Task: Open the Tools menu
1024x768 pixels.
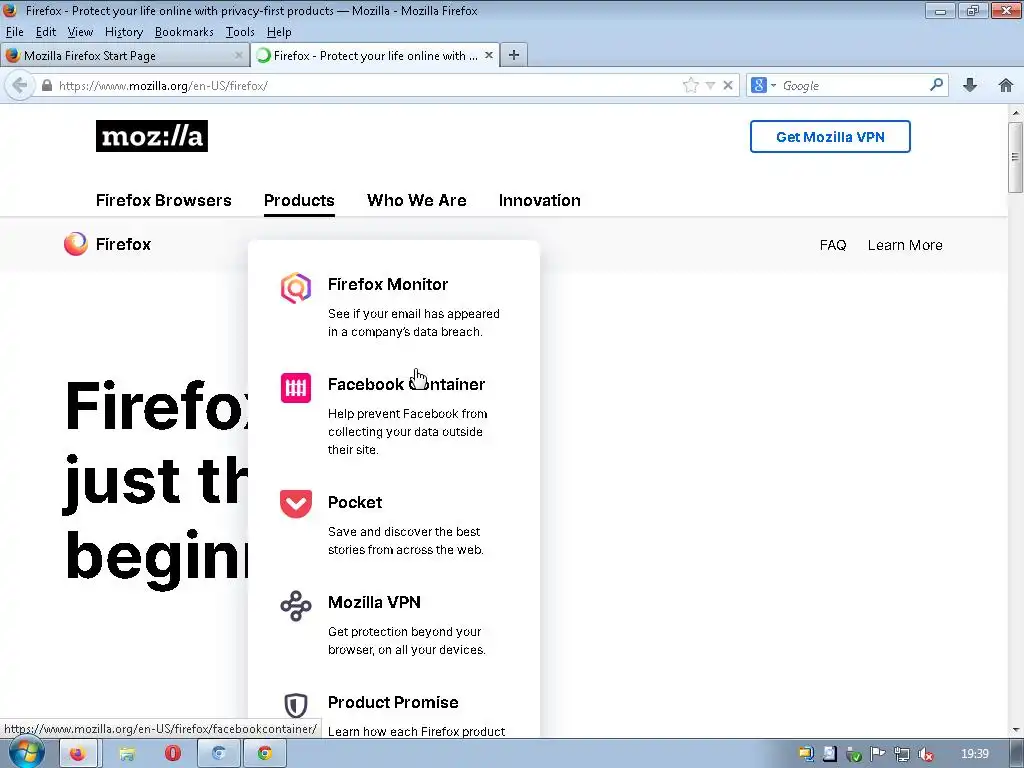Action: pyautogui.click(x=240, y=31)
